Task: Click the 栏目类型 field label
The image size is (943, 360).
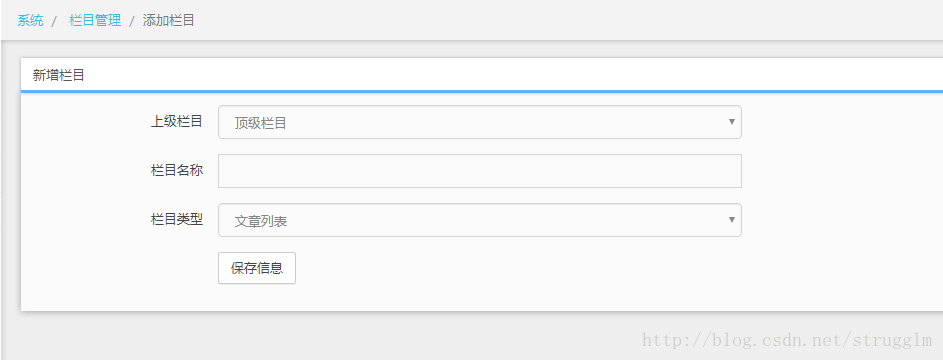Action: tap(176, 219)
